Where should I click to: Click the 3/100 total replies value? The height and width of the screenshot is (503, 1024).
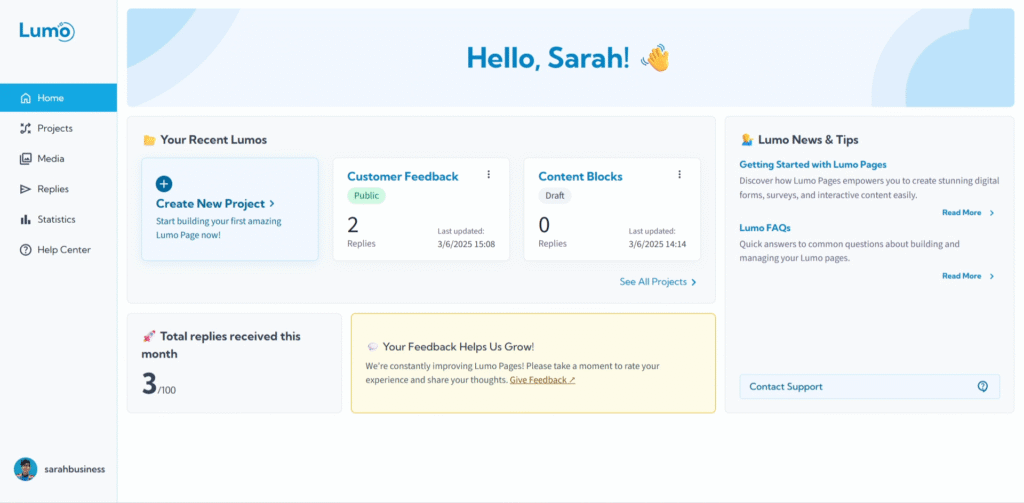click(x=159, y=384)
